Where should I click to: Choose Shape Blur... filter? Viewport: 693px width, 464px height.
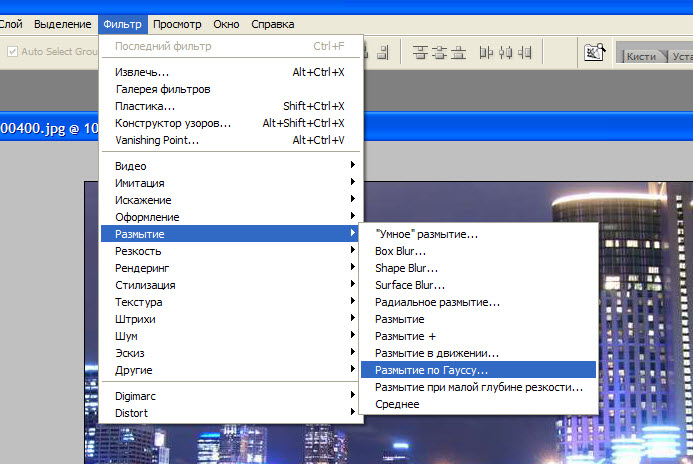(x=478, y=268)
